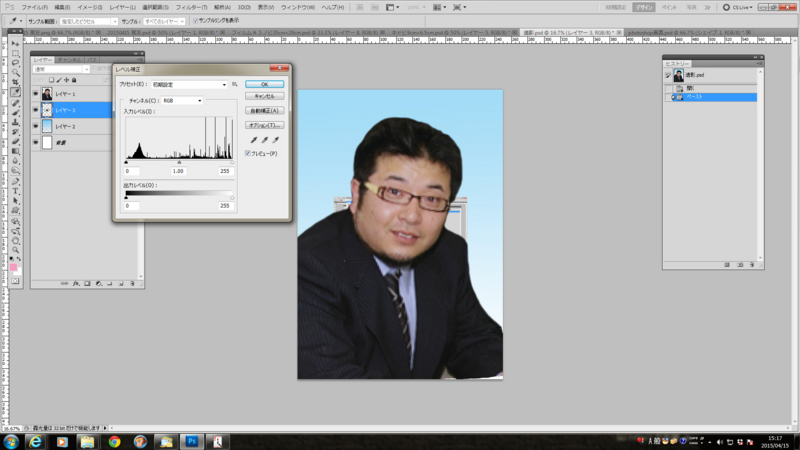Click OK in the Levels dialog

click(x=264, y=84)
